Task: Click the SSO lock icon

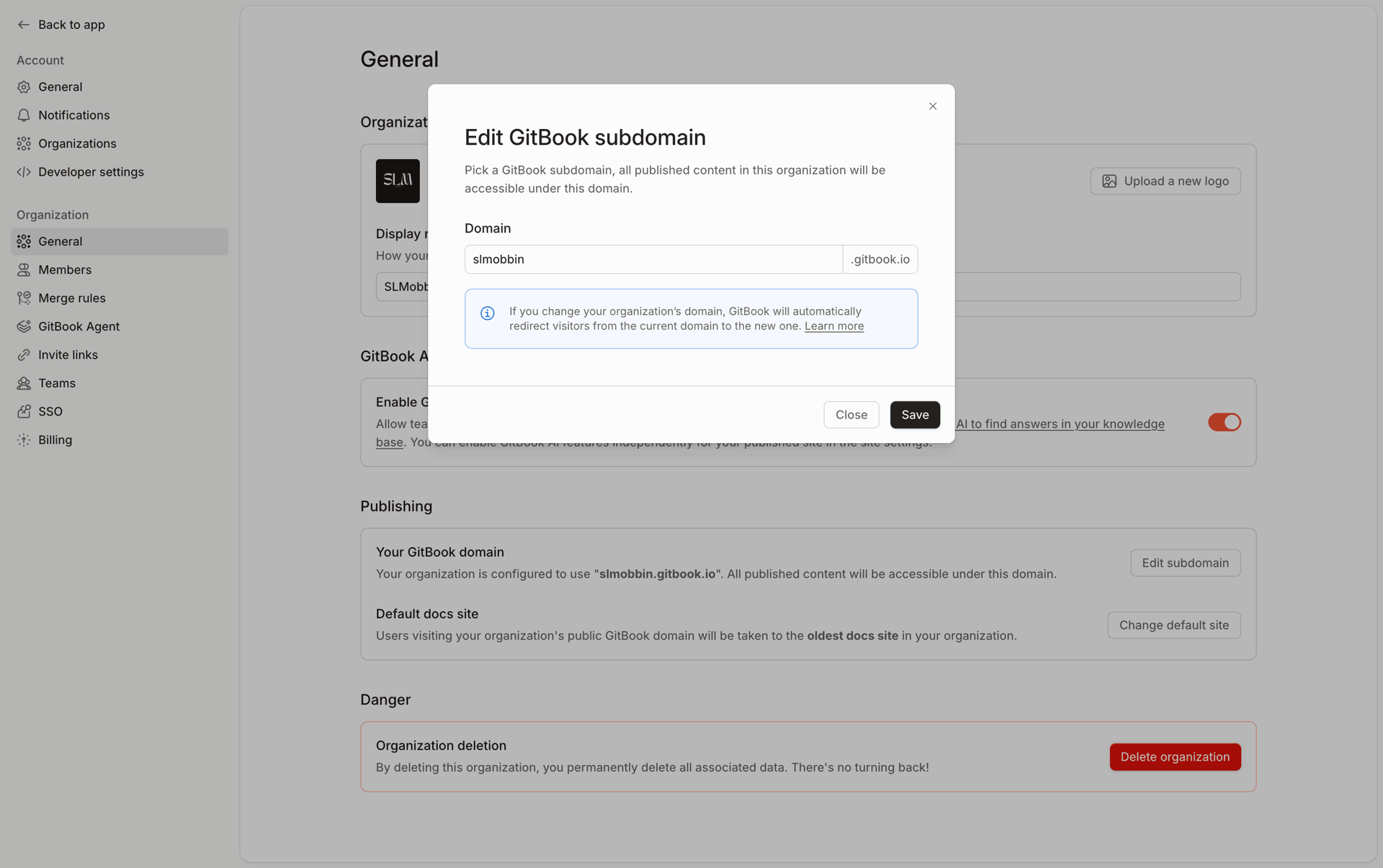Action: [24, 411]
